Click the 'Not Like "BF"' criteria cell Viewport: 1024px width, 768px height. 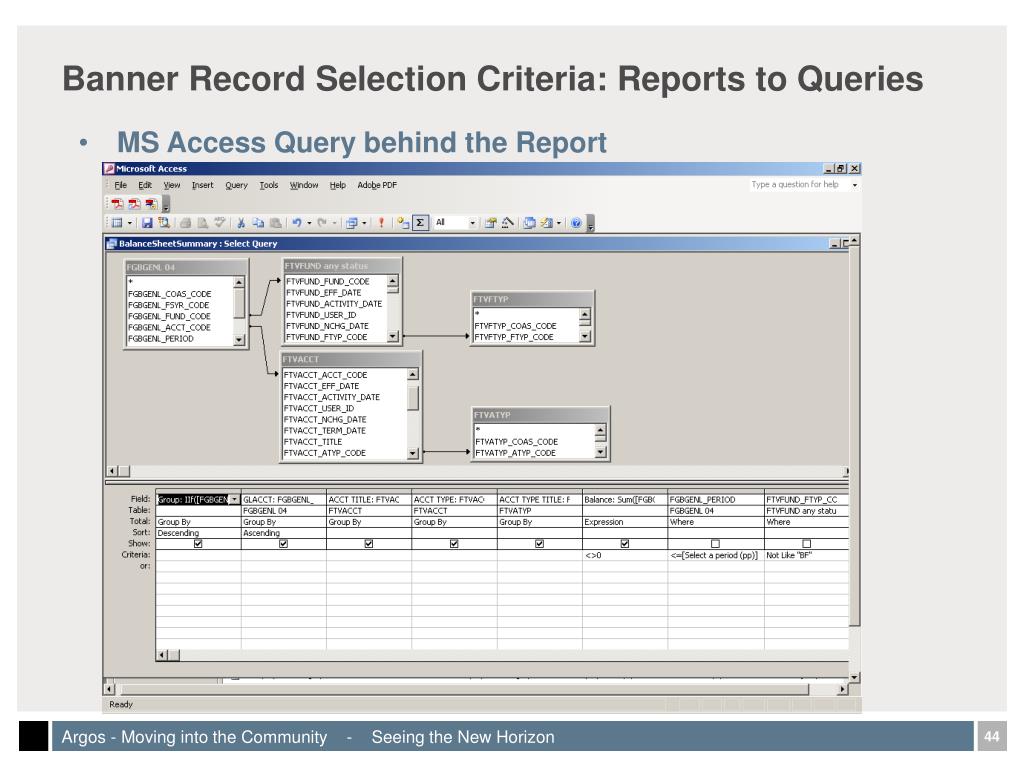[807, 555]
